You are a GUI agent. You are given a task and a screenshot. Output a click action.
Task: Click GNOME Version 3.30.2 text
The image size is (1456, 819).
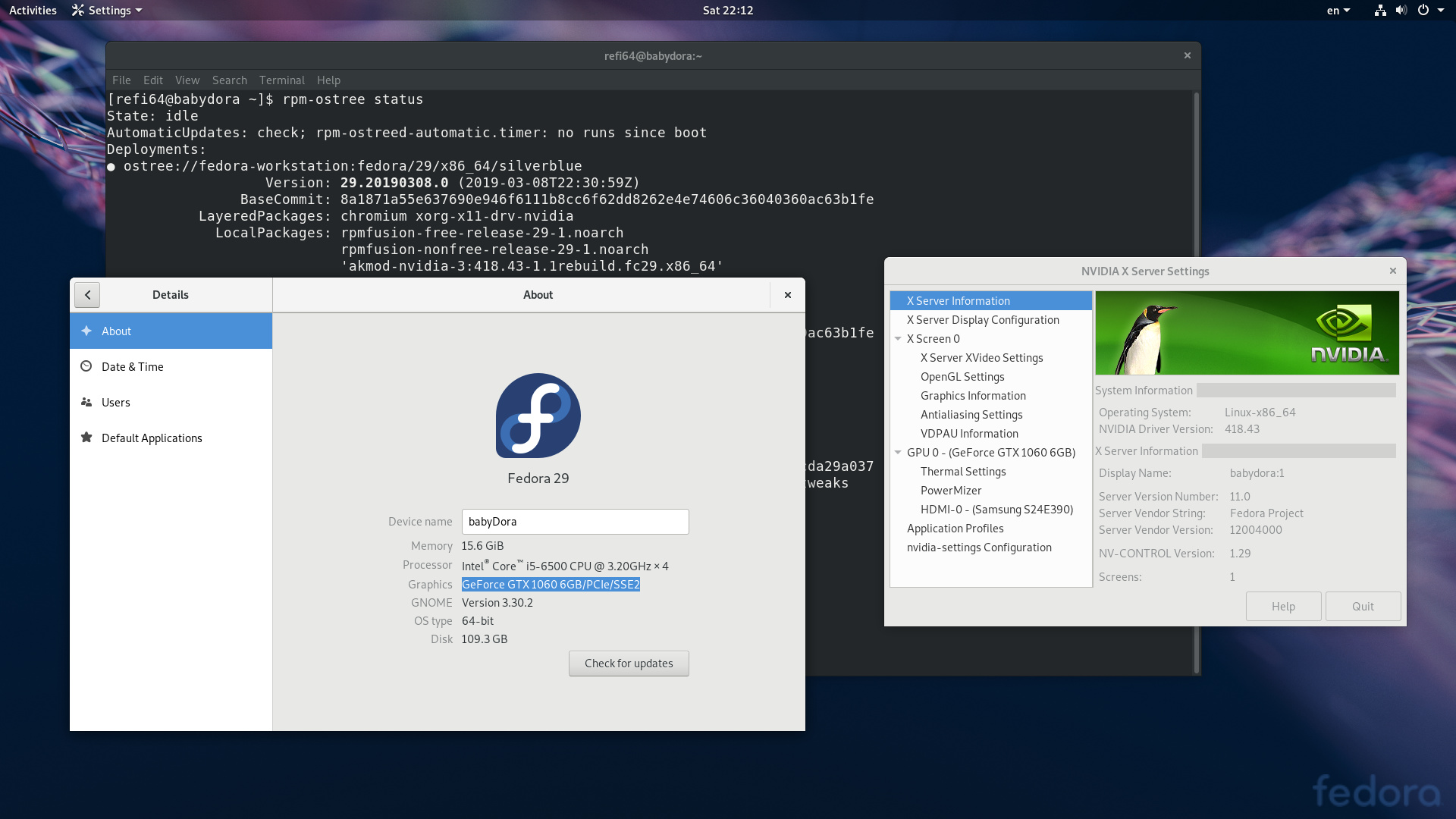[497, 603]
